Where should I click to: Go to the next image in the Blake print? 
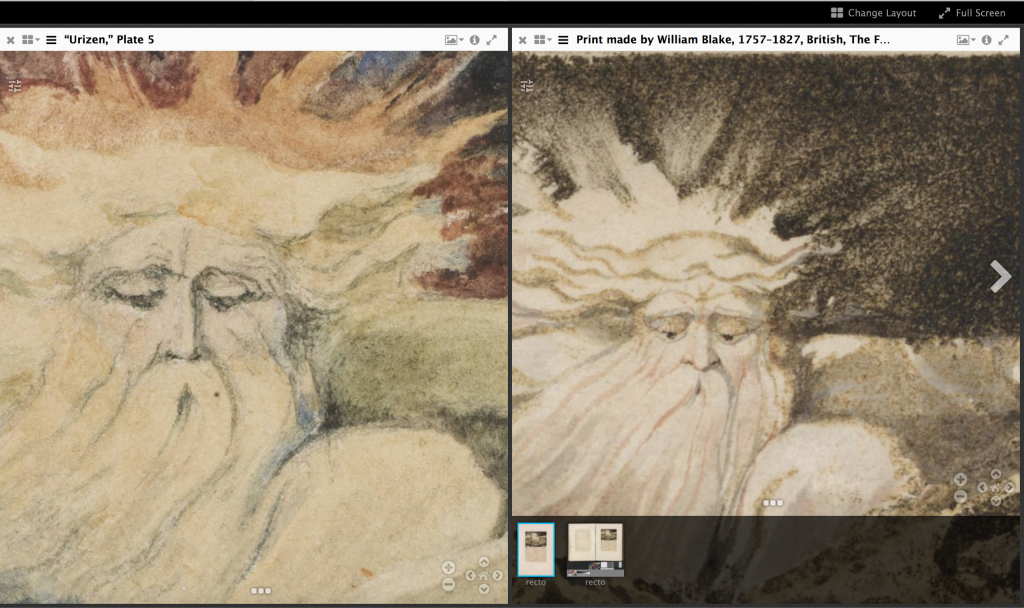pos(1000,276)
